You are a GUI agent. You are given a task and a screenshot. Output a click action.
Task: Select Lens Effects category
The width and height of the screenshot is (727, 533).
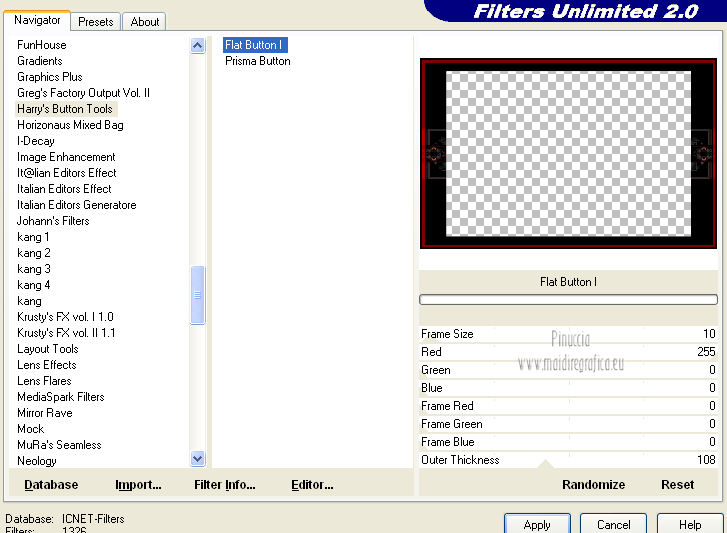point(47,365)
